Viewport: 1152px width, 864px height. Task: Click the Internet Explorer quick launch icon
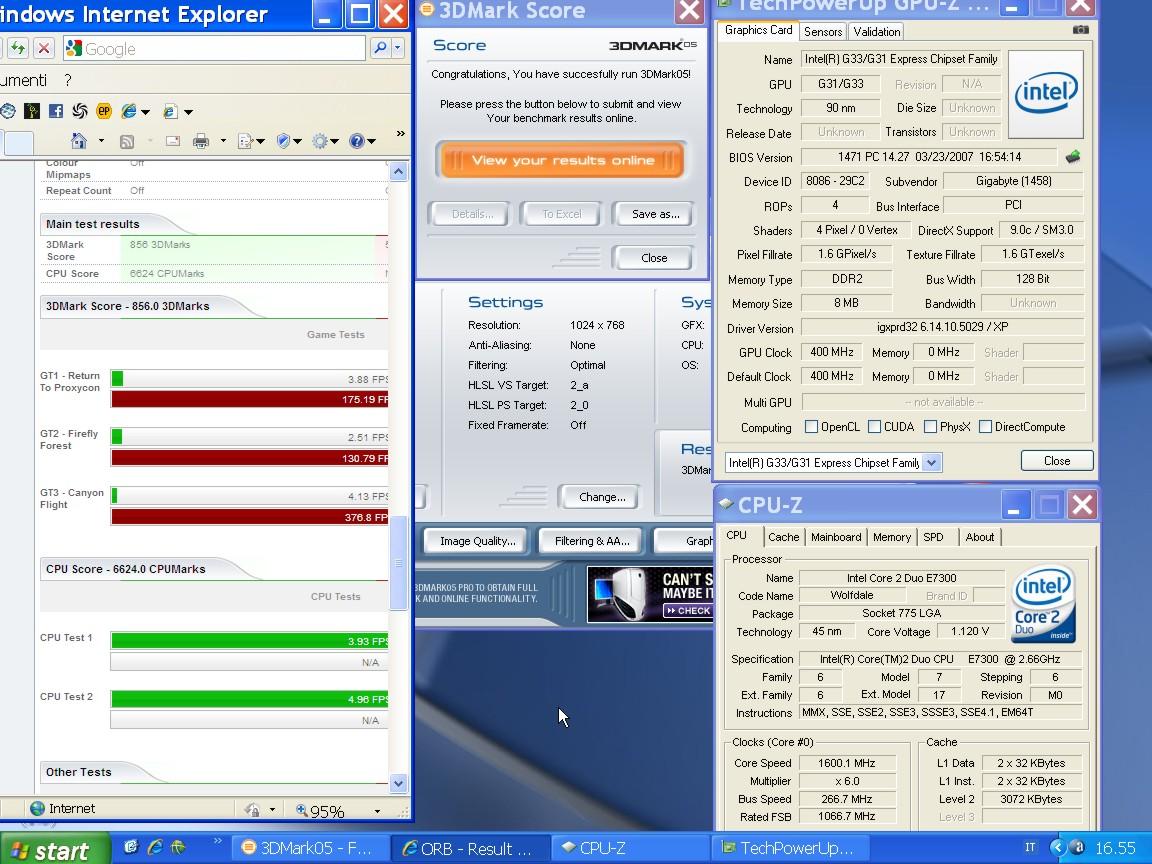pyautogui.click(x=154, y=847)
